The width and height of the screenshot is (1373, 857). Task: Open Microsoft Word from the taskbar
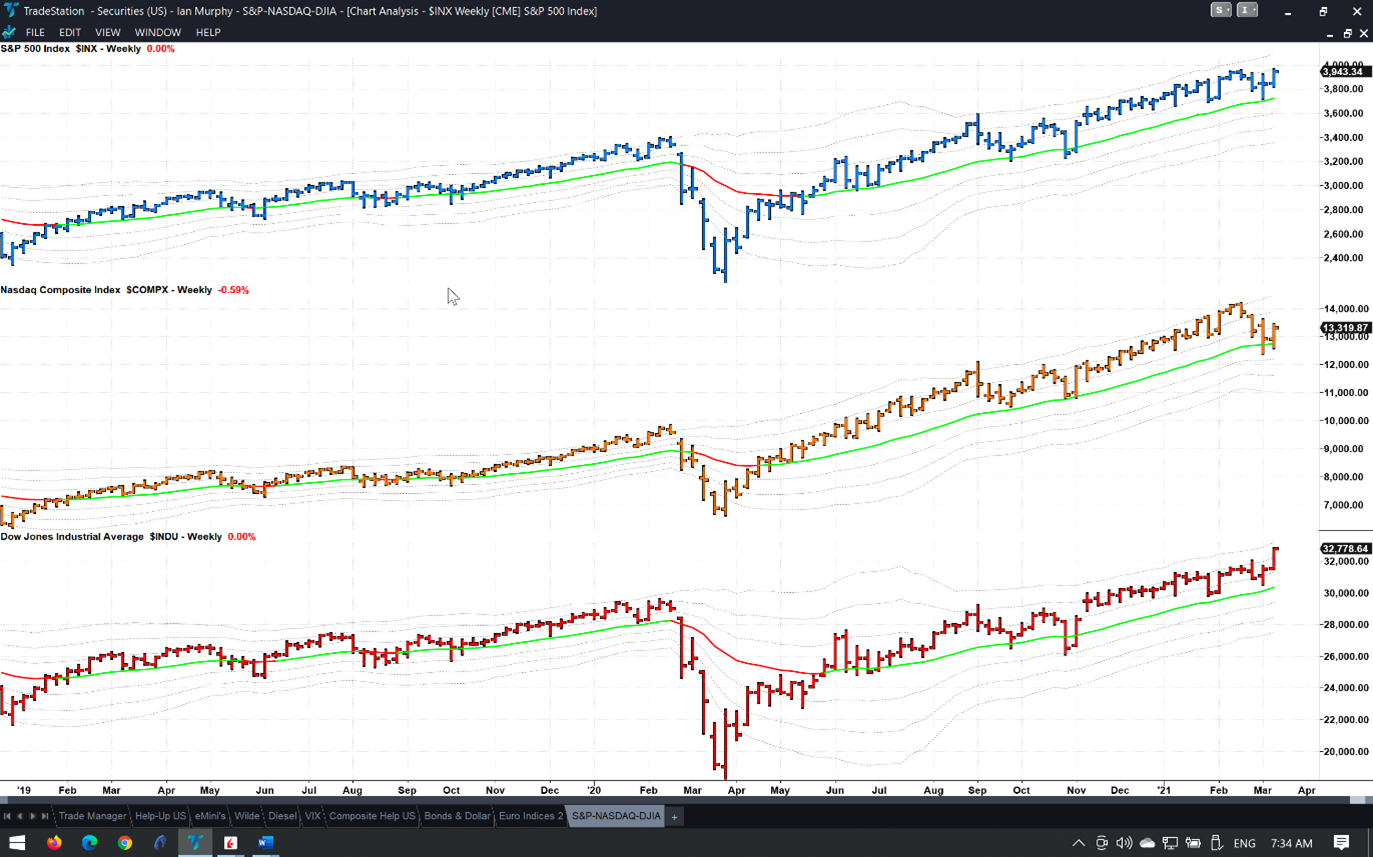(x=265, y=843)
